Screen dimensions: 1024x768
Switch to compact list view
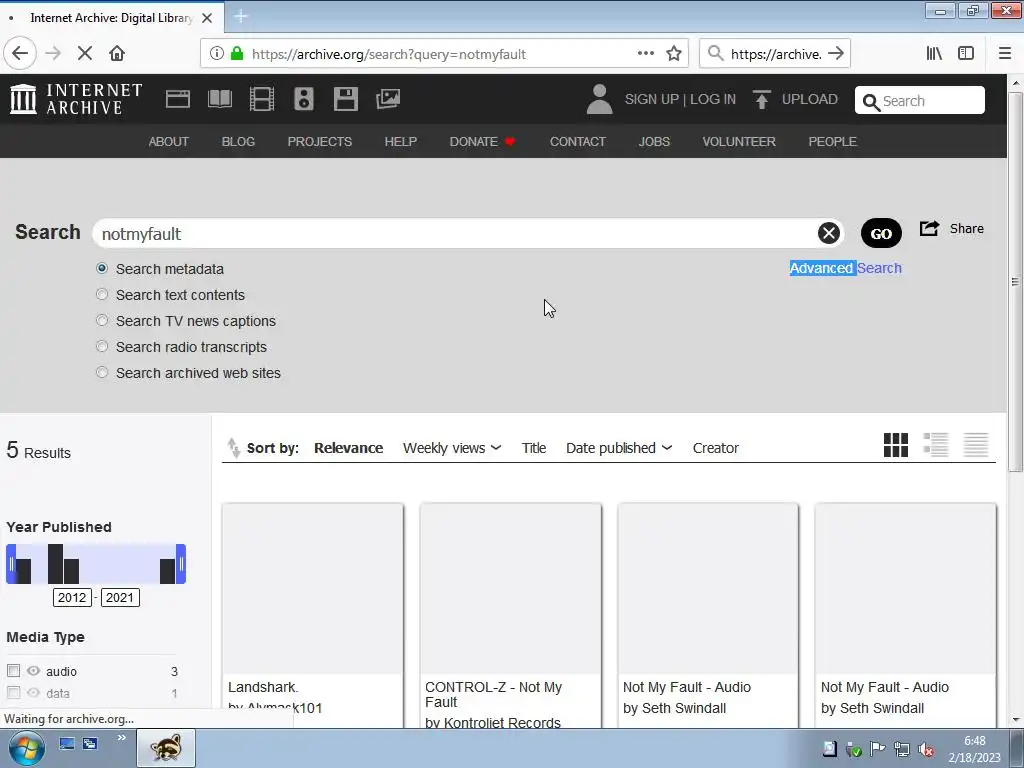(x=976, y=445)
